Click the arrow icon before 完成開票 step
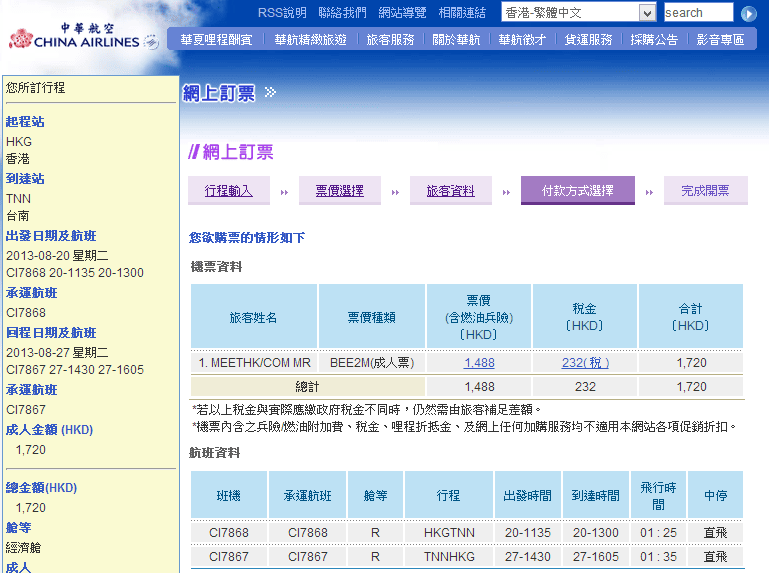The width and height of the screenshot is (769, 573). point(649,192)
